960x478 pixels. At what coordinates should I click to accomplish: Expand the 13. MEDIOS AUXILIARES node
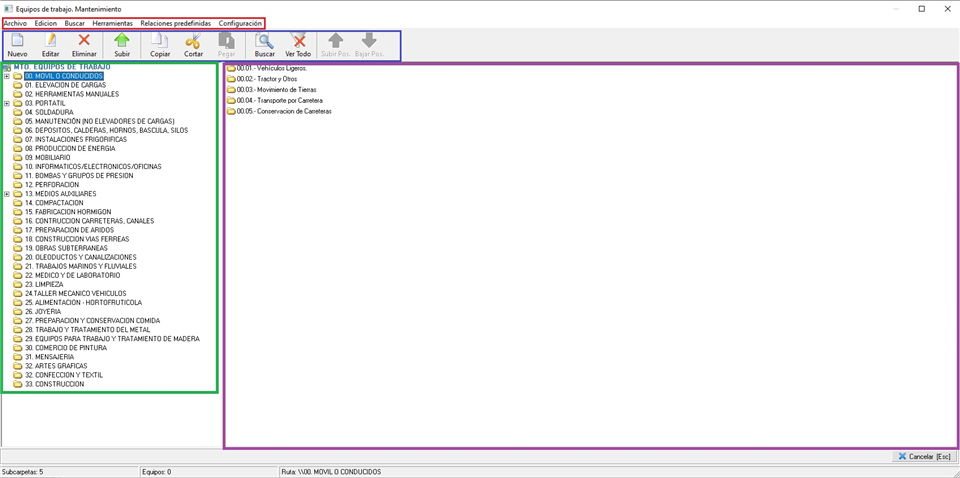[7, 194]
